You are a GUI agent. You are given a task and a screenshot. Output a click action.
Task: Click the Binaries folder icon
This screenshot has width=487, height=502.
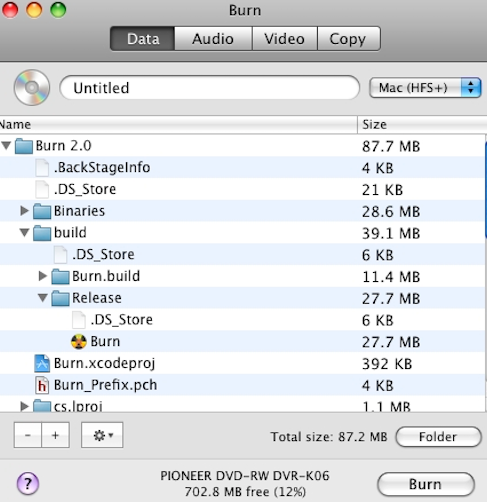tap(42, 211)
